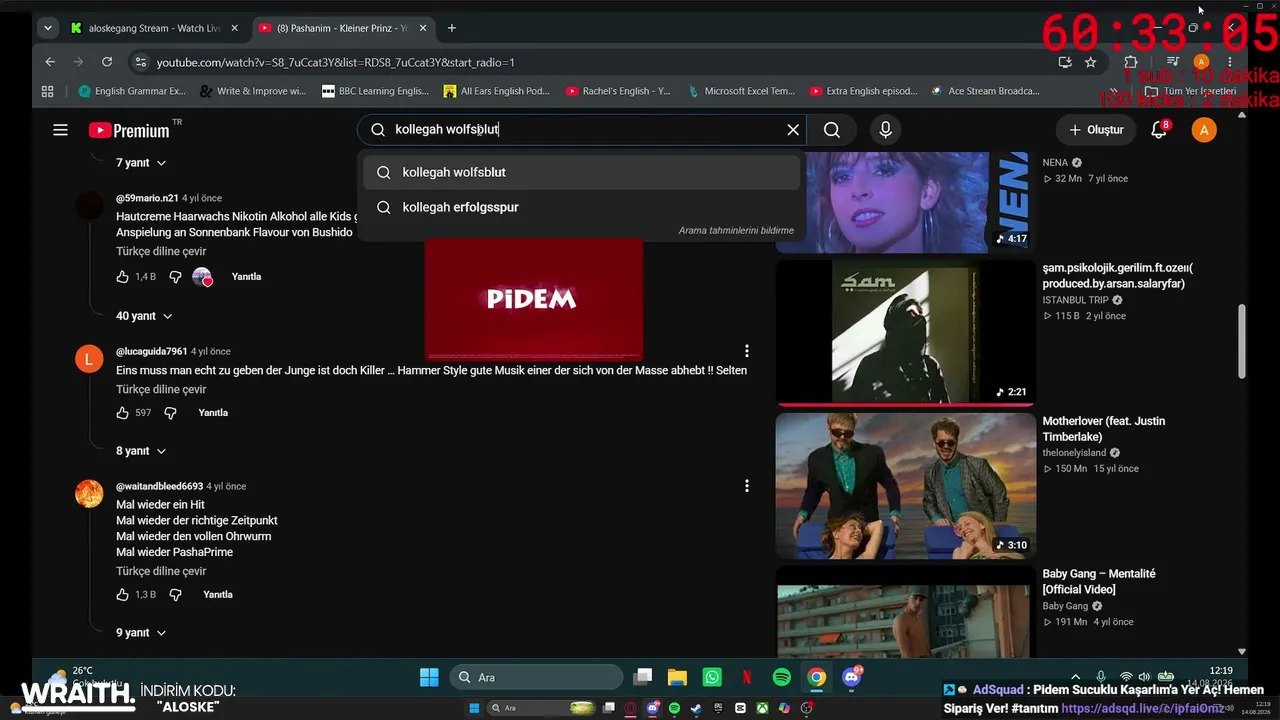Open @waitandbleed6693's channel avatar
This screenshot has height=720, width=1280.
pyautogui.click(x=89, y=494)
